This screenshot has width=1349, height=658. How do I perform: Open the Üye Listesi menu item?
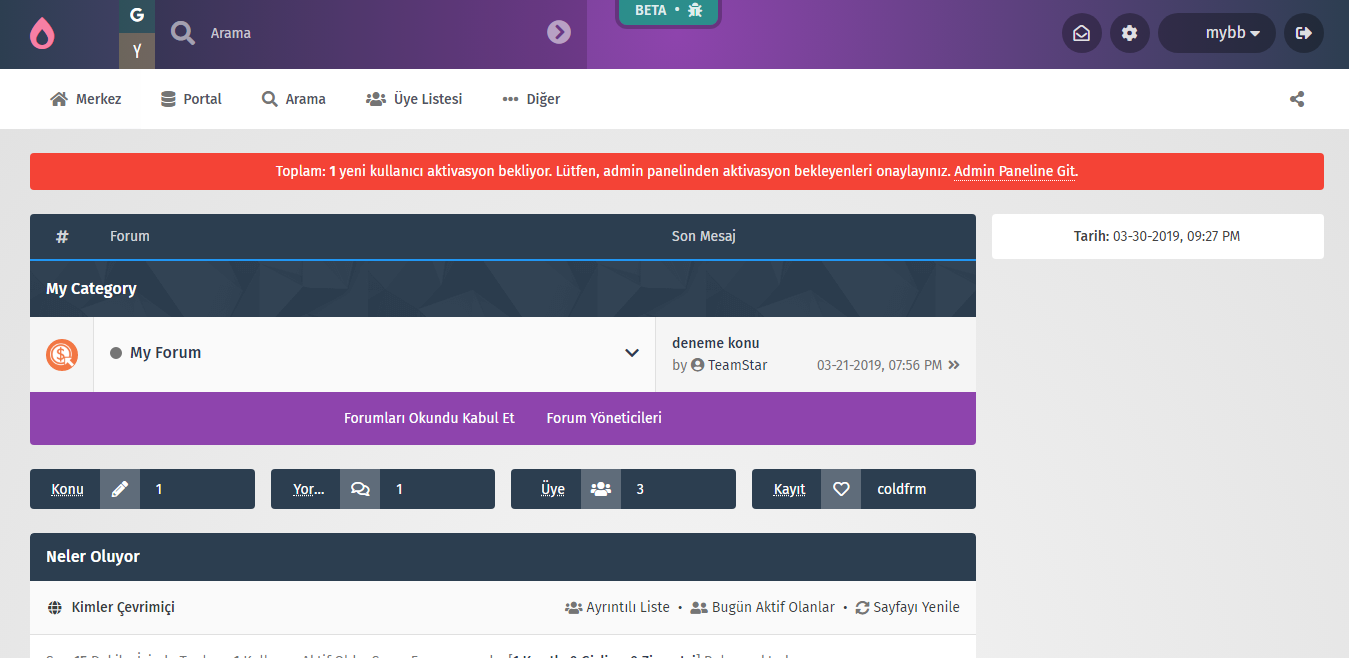click(x=414, y=99)
